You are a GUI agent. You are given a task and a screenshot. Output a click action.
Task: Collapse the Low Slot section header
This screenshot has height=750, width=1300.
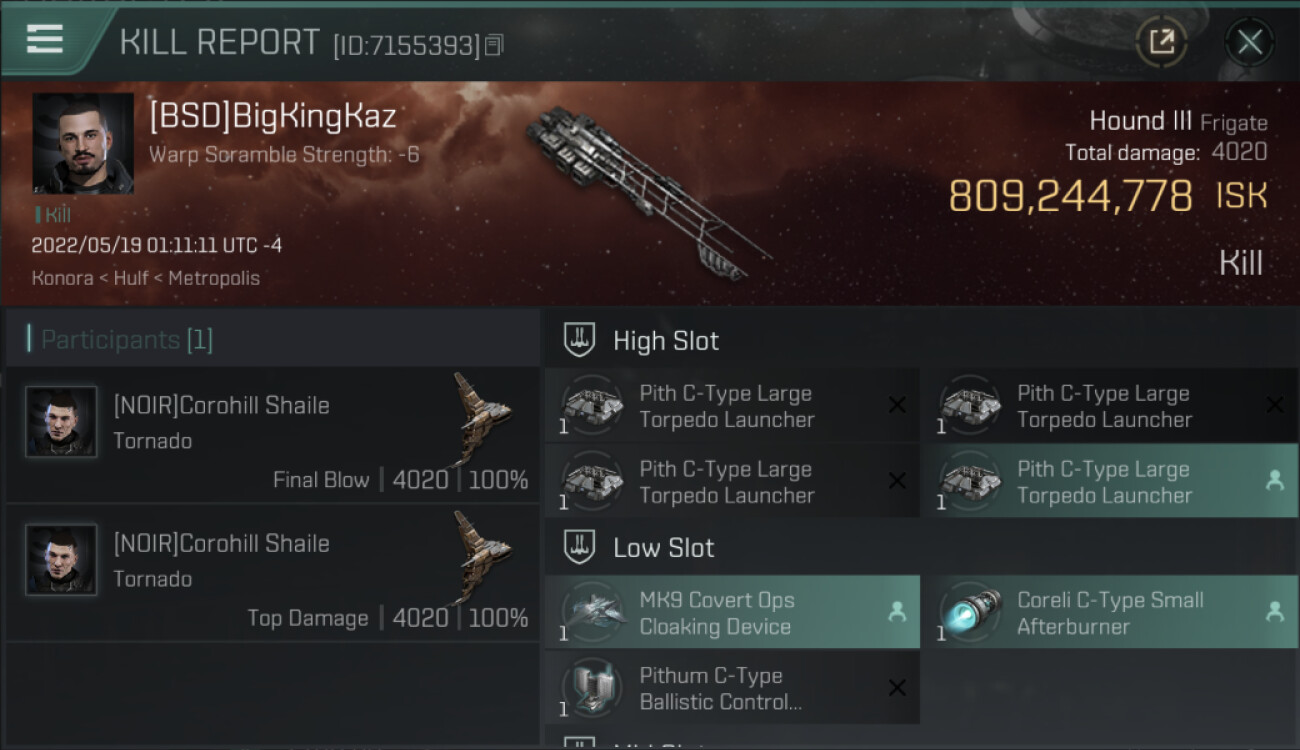pos(921,547)
